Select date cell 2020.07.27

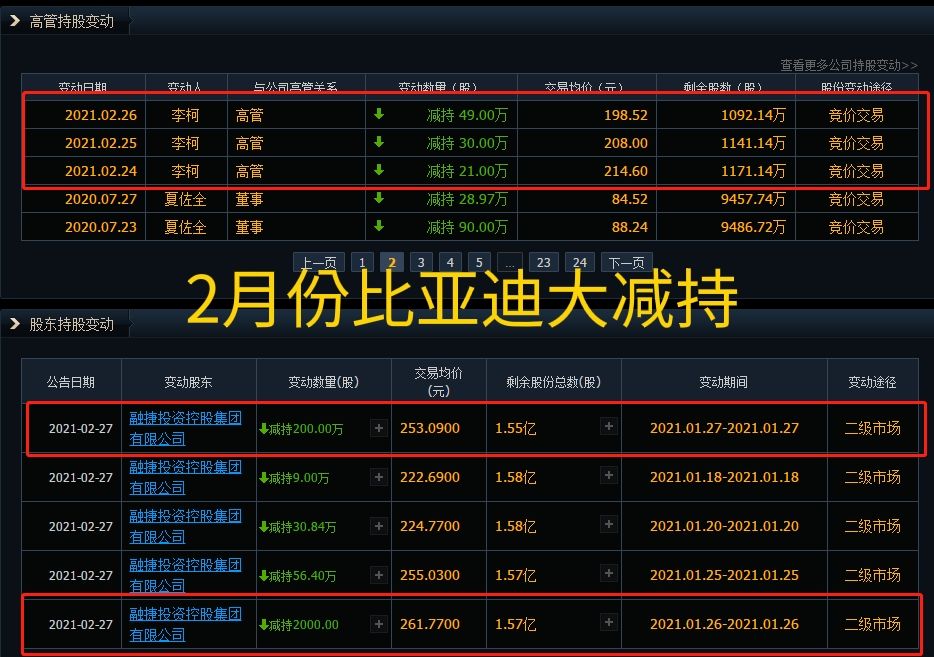(x=101, y=199)
